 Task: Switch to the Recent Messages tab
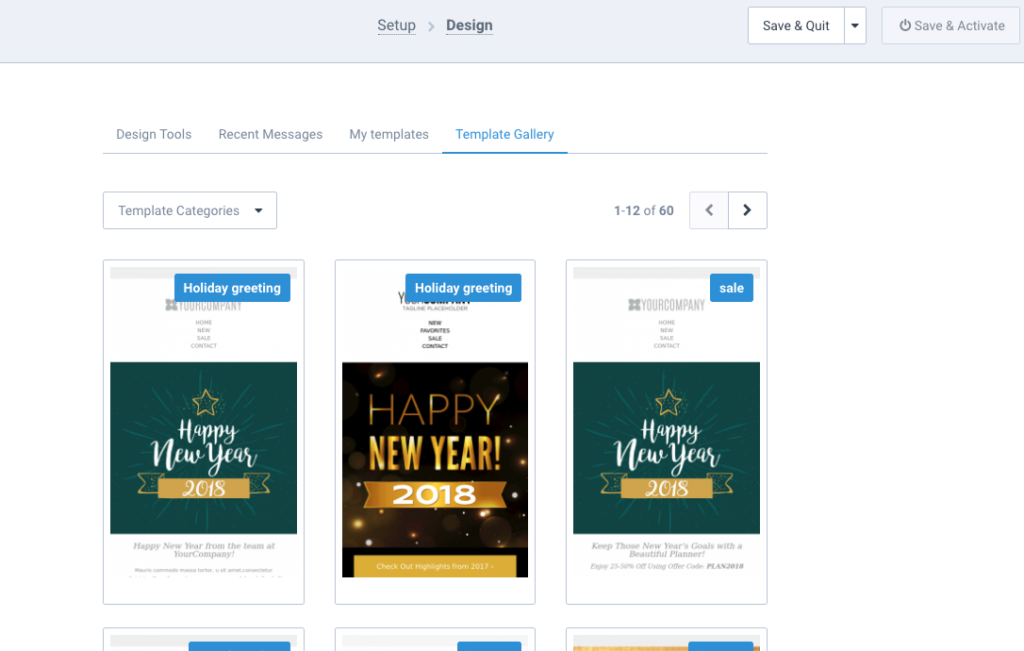[x=270, y=134]
